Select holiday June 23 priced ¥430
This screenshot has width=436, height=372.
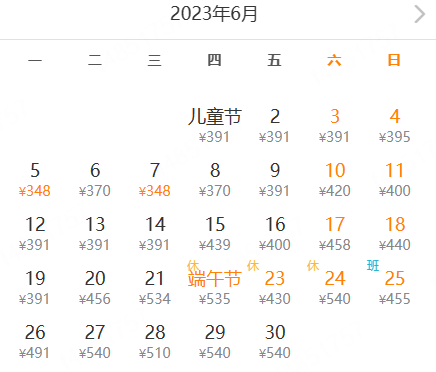[275, 288]
